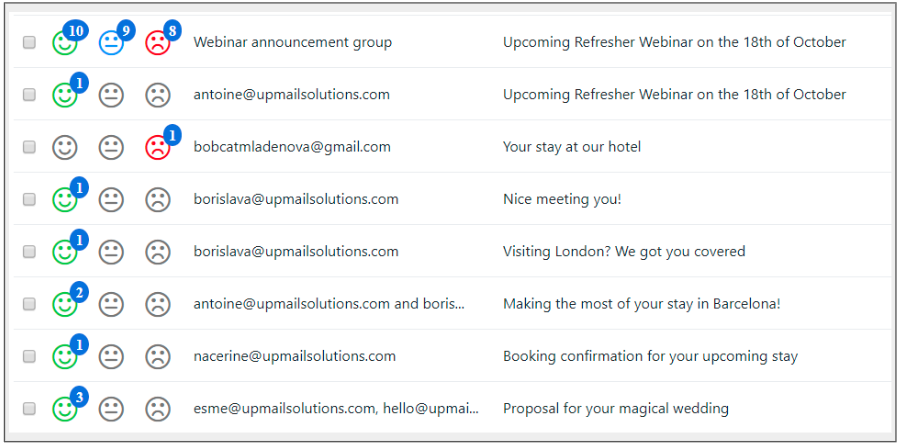Click sad face in Proposal for wedding row
The height and width of the screenshot is (447, 900).
(x=157, y=408)
